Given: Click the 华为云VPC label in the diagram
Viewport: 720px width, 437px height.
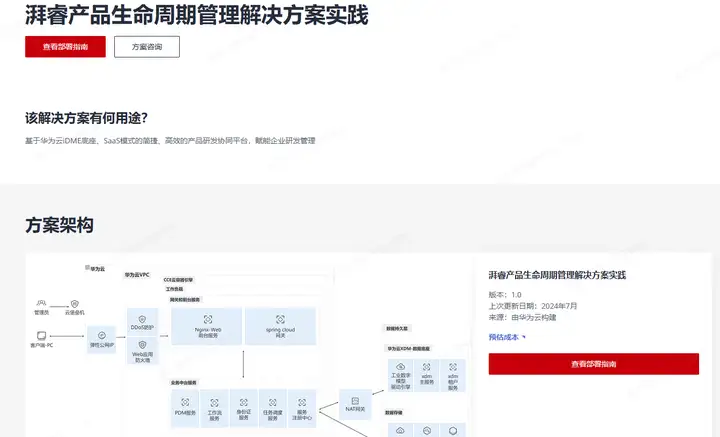Looking at the screenshot, I should (x=137, y=275).
